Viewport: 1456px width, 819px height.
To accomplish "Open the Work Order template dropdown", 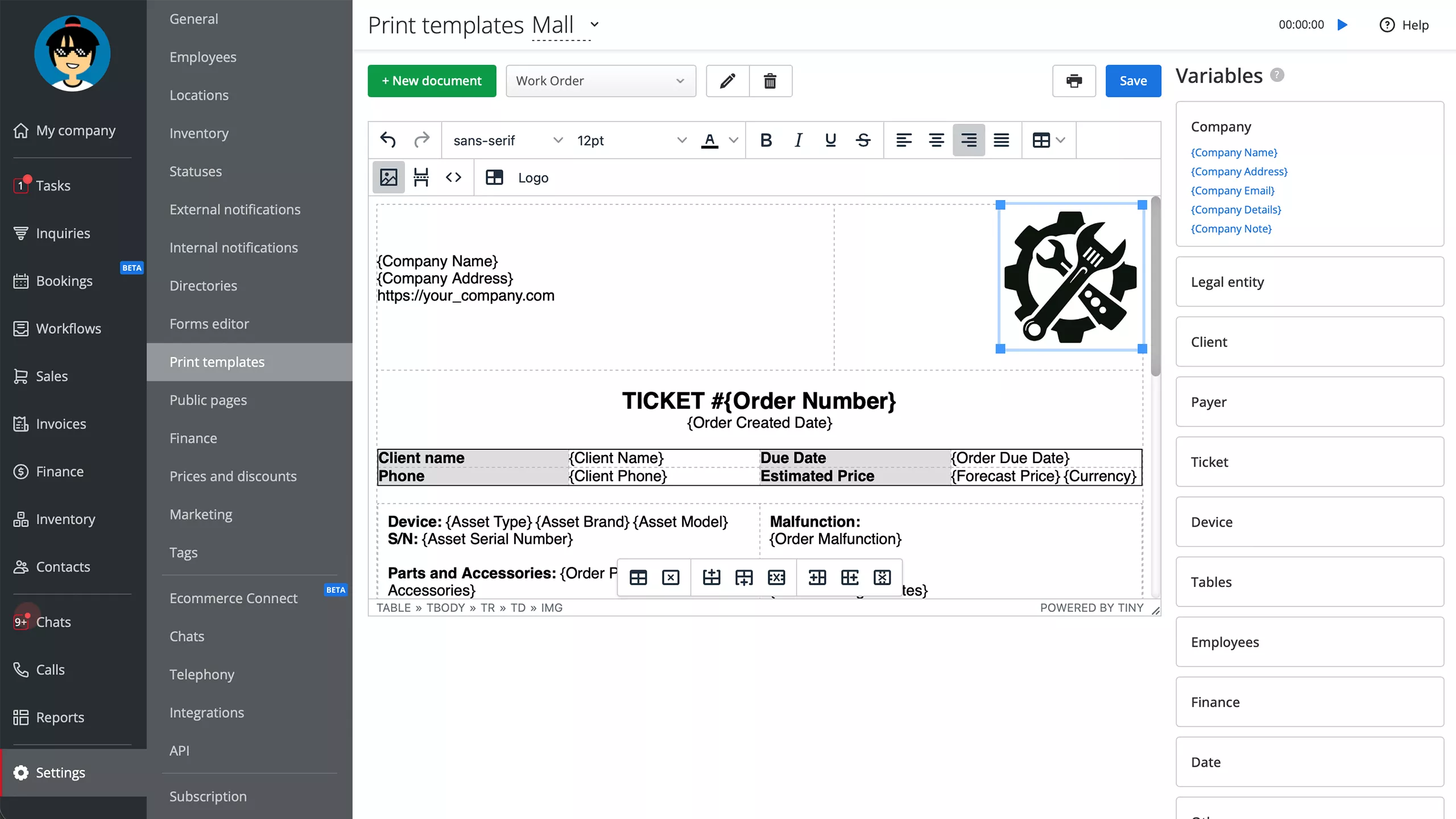I will [601, 81].
